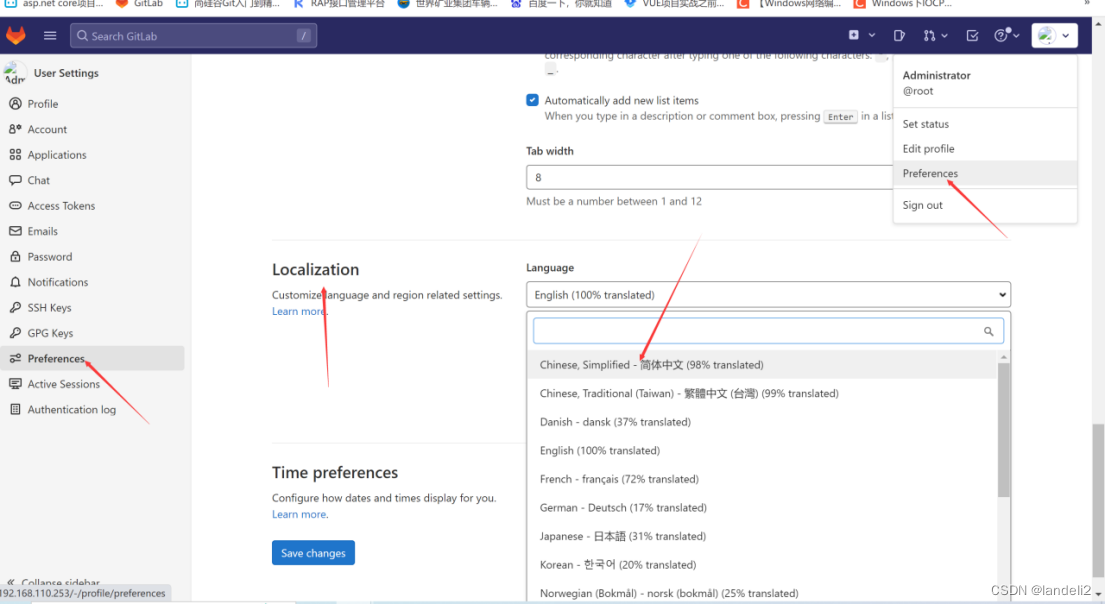The height and width of the screenshot is (605, 1106).
Task: Click the SSH Keys sidebar icon
Action: coord(15,308)
